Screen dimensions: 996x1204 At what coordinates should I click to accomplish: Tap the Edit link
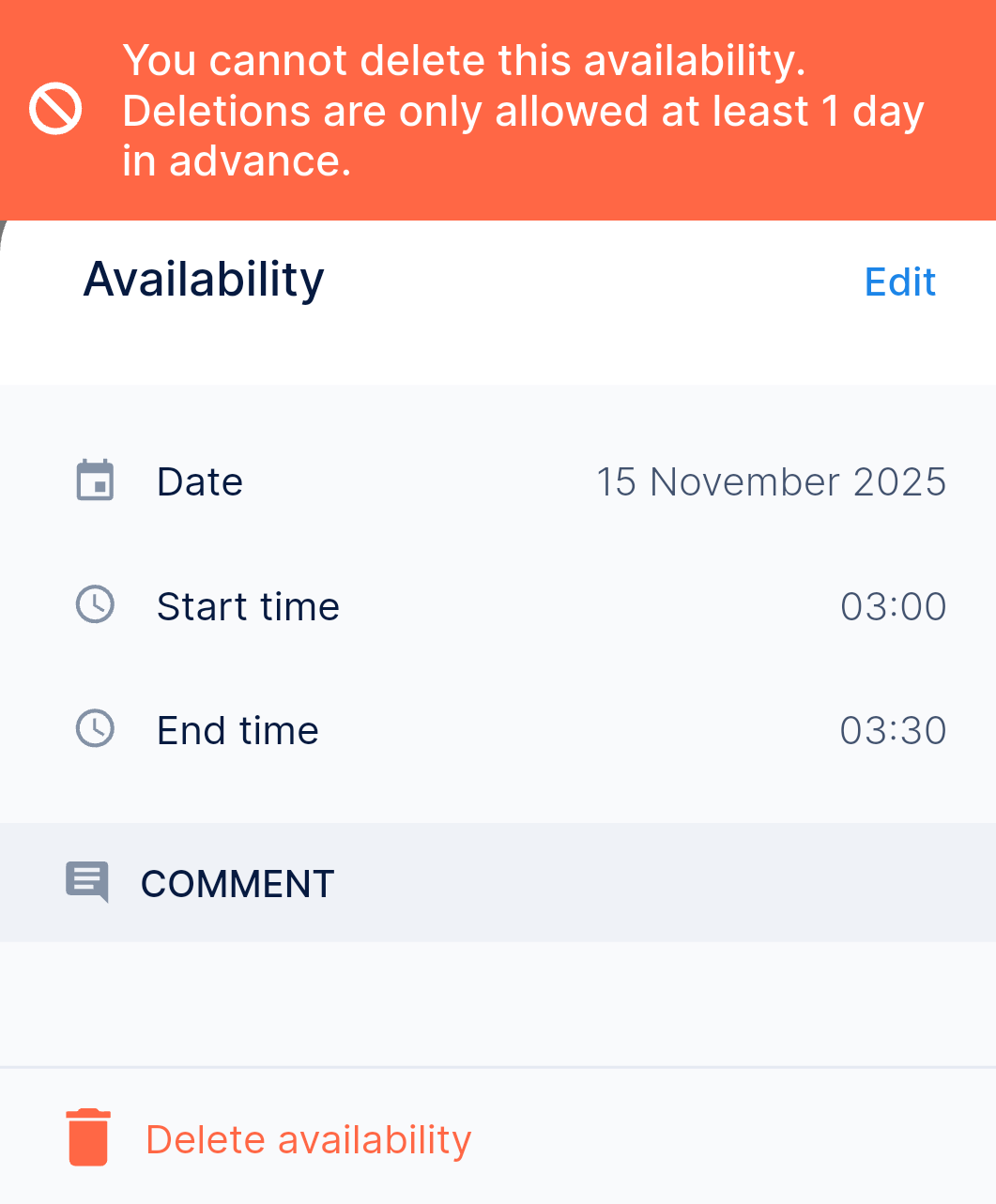[899, 282]
